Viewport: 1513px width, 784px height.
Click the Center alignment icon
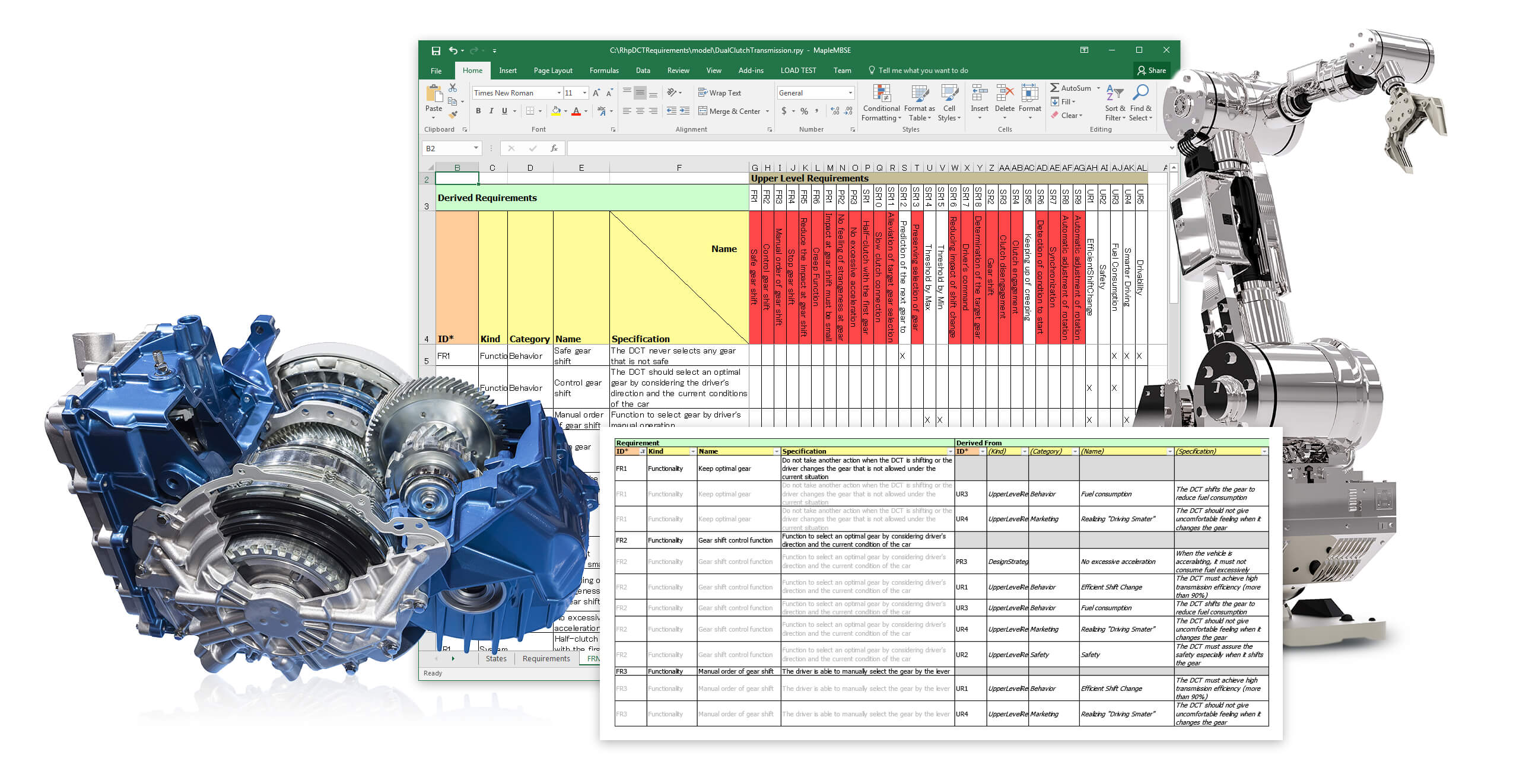tap(640, 111)
